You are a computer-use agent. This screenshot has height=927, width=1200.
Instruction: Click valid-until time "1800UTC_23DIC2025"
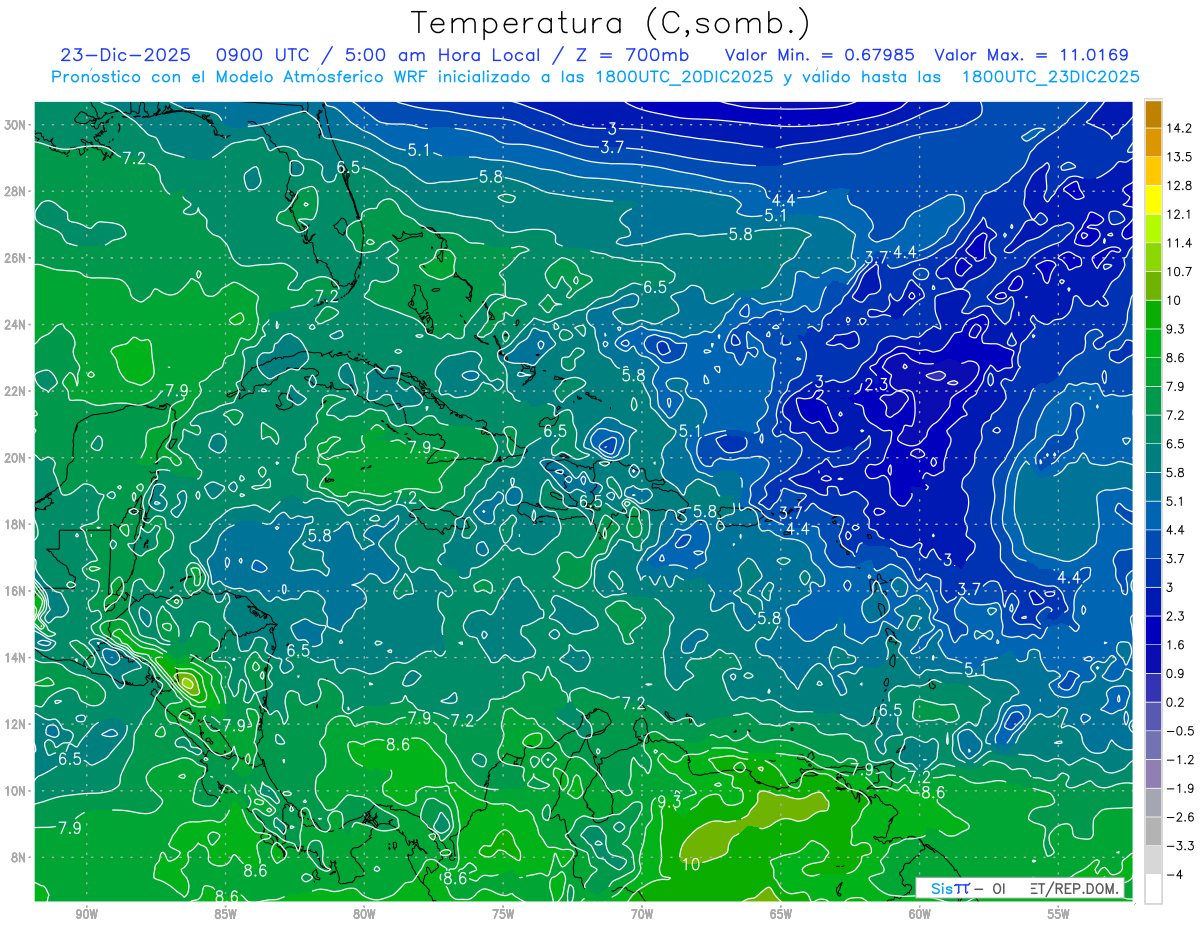coord(1050,76)
